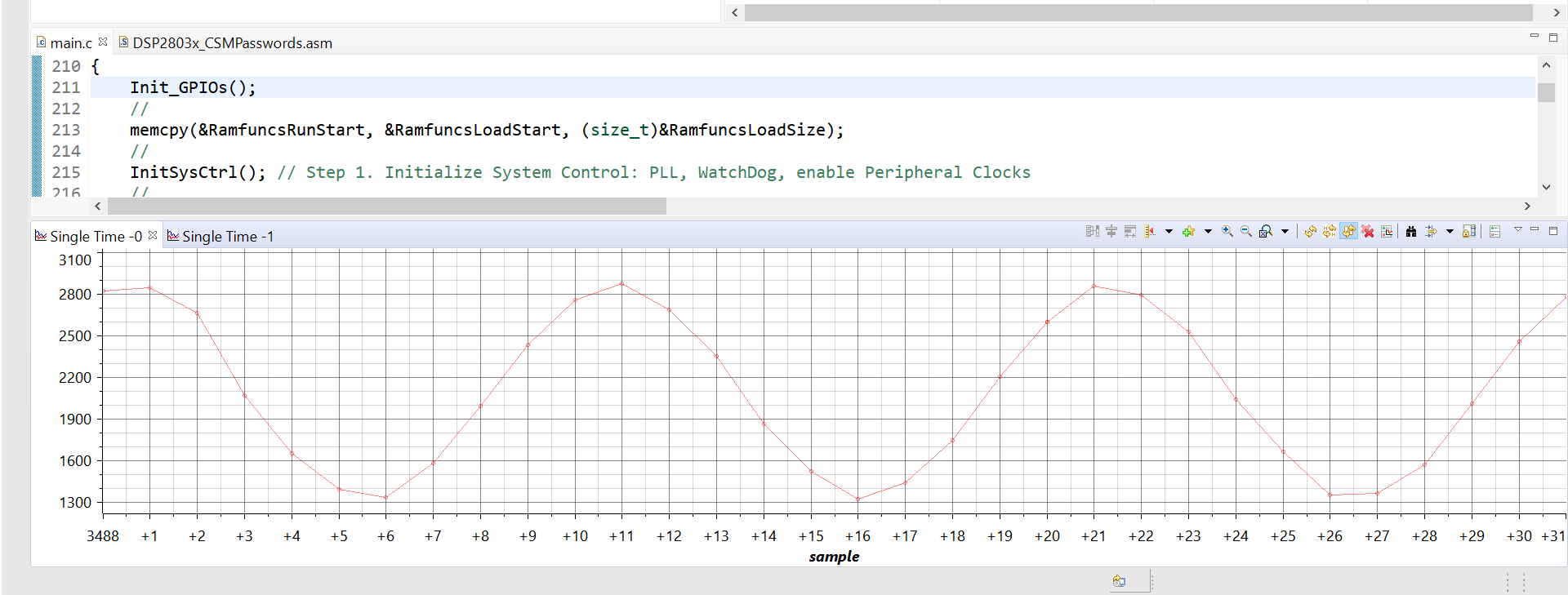
Task: Click the top pane scrollbar left arrow
Action: 735,12
